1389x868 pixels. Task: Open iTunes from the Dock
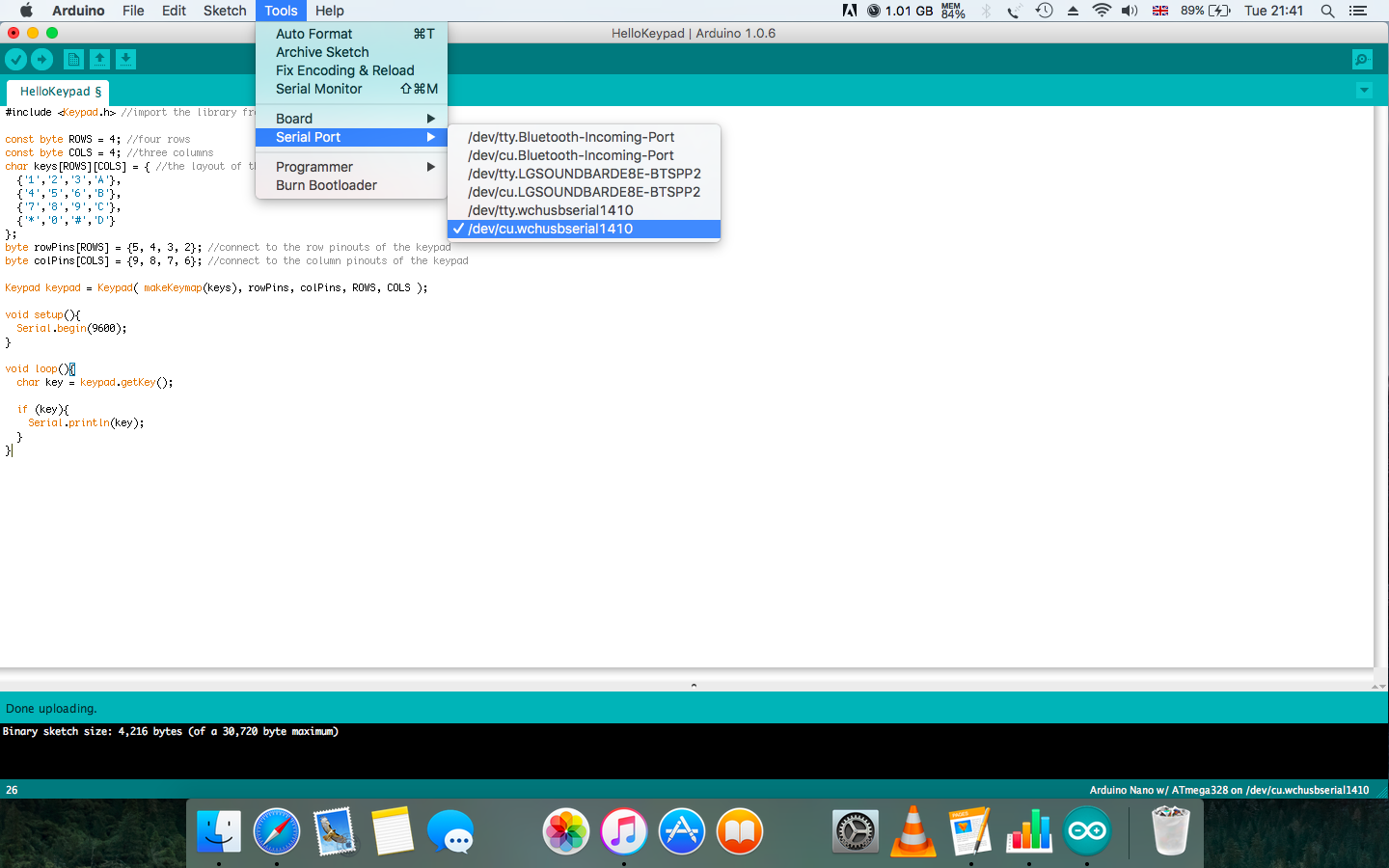[624, 831]
